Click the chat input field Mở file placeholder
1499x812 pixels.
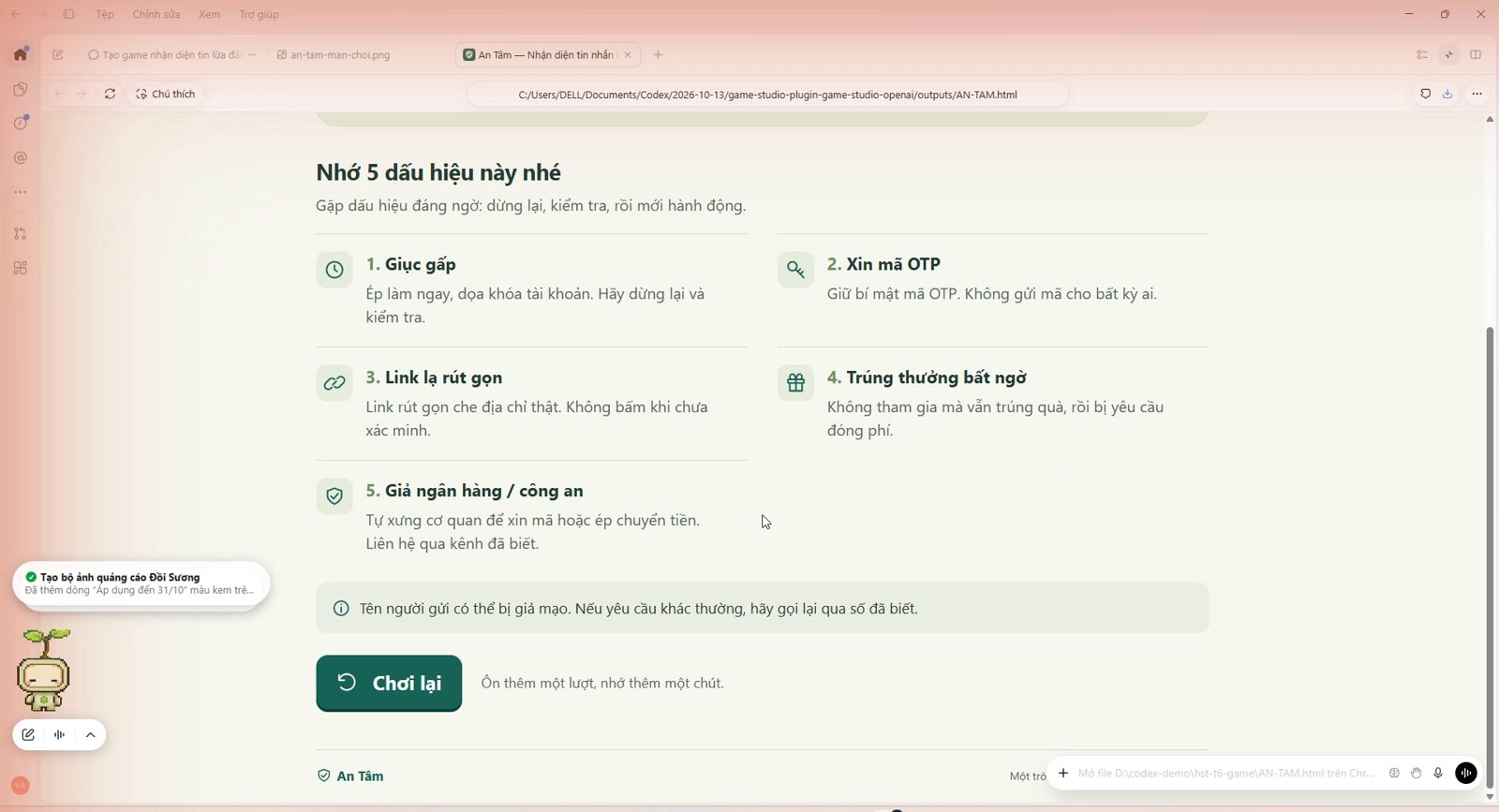point(1226,773)
